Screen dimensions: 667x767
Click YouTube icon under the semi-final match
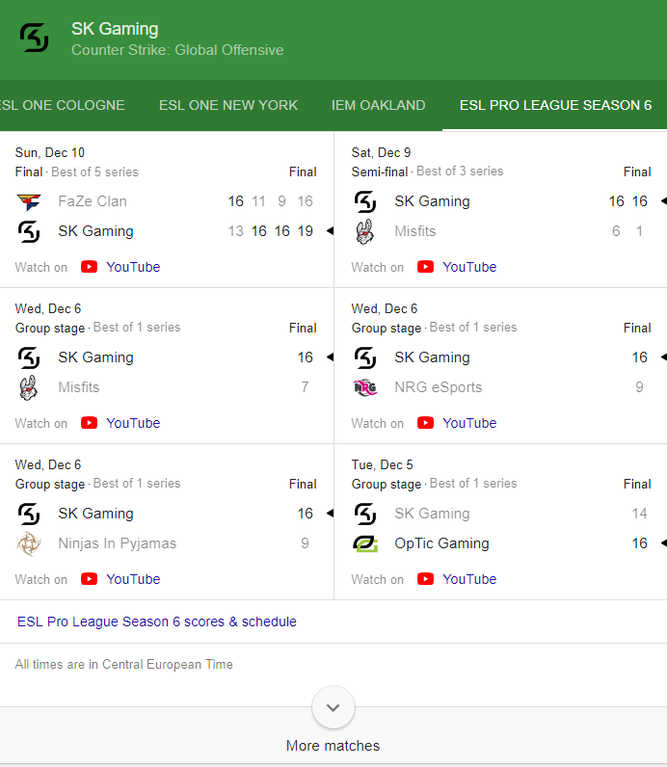(425, 267)
